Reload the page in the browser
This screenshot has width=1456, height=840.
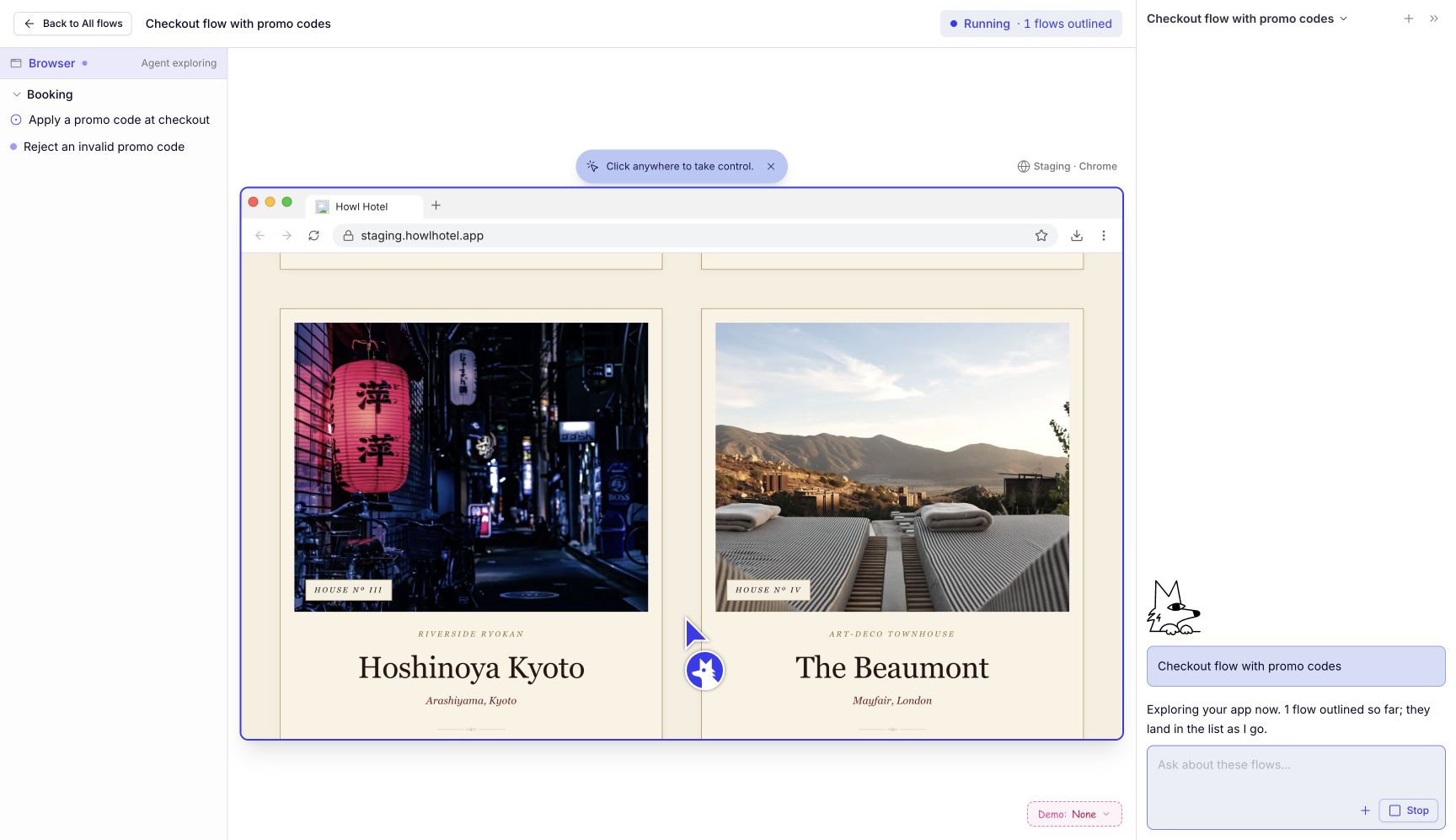(313, 236)
